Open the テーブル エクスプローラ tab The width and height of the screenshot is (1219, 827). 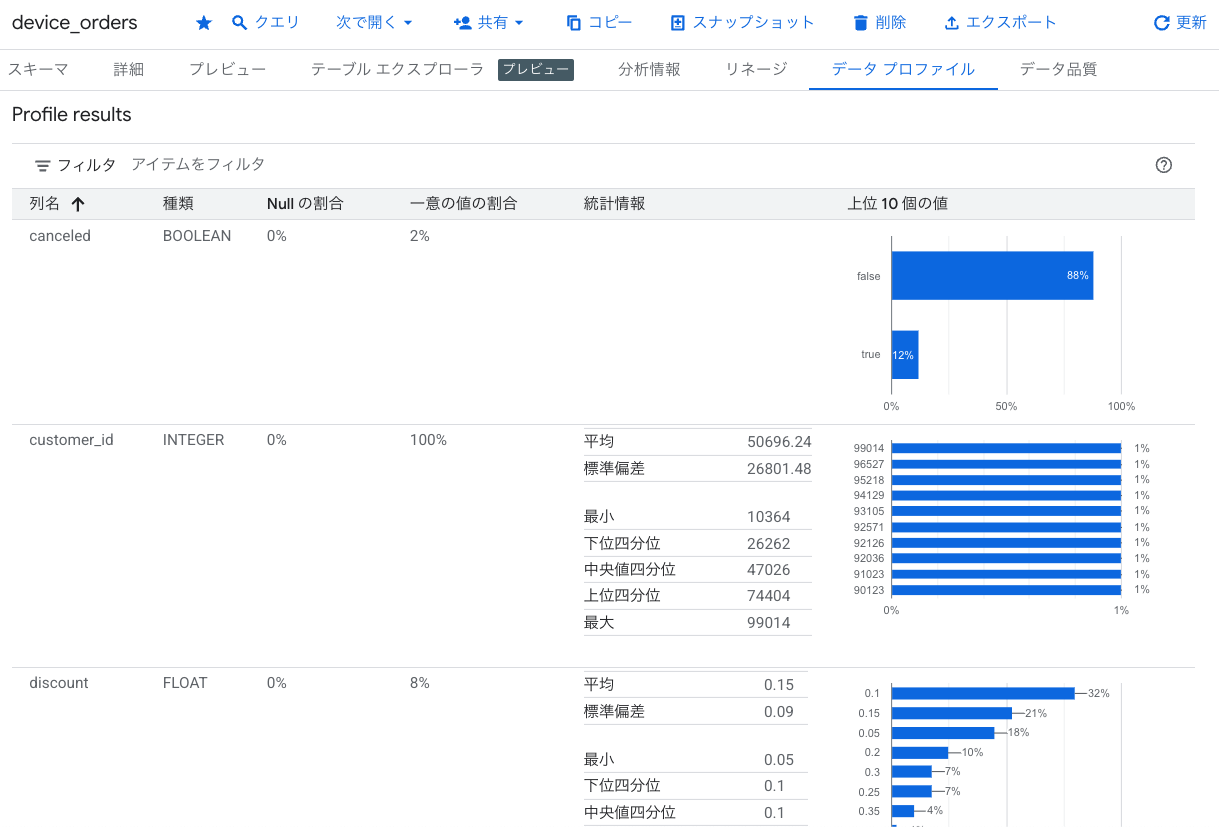(397, 69)
